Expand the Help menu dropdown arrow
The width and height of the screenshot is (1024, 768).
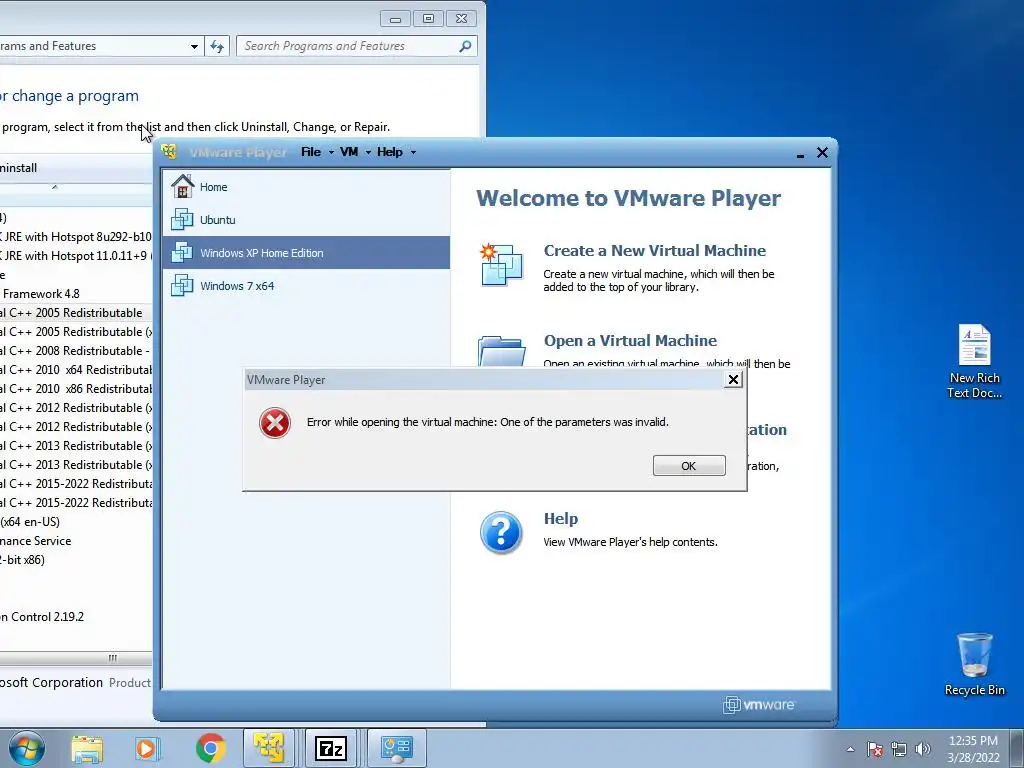pyautogui.click(x=413, y=153)
